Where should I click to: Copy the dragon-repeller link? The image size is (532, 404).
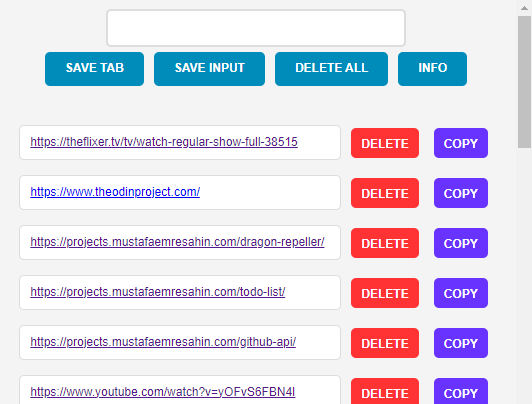461,243
